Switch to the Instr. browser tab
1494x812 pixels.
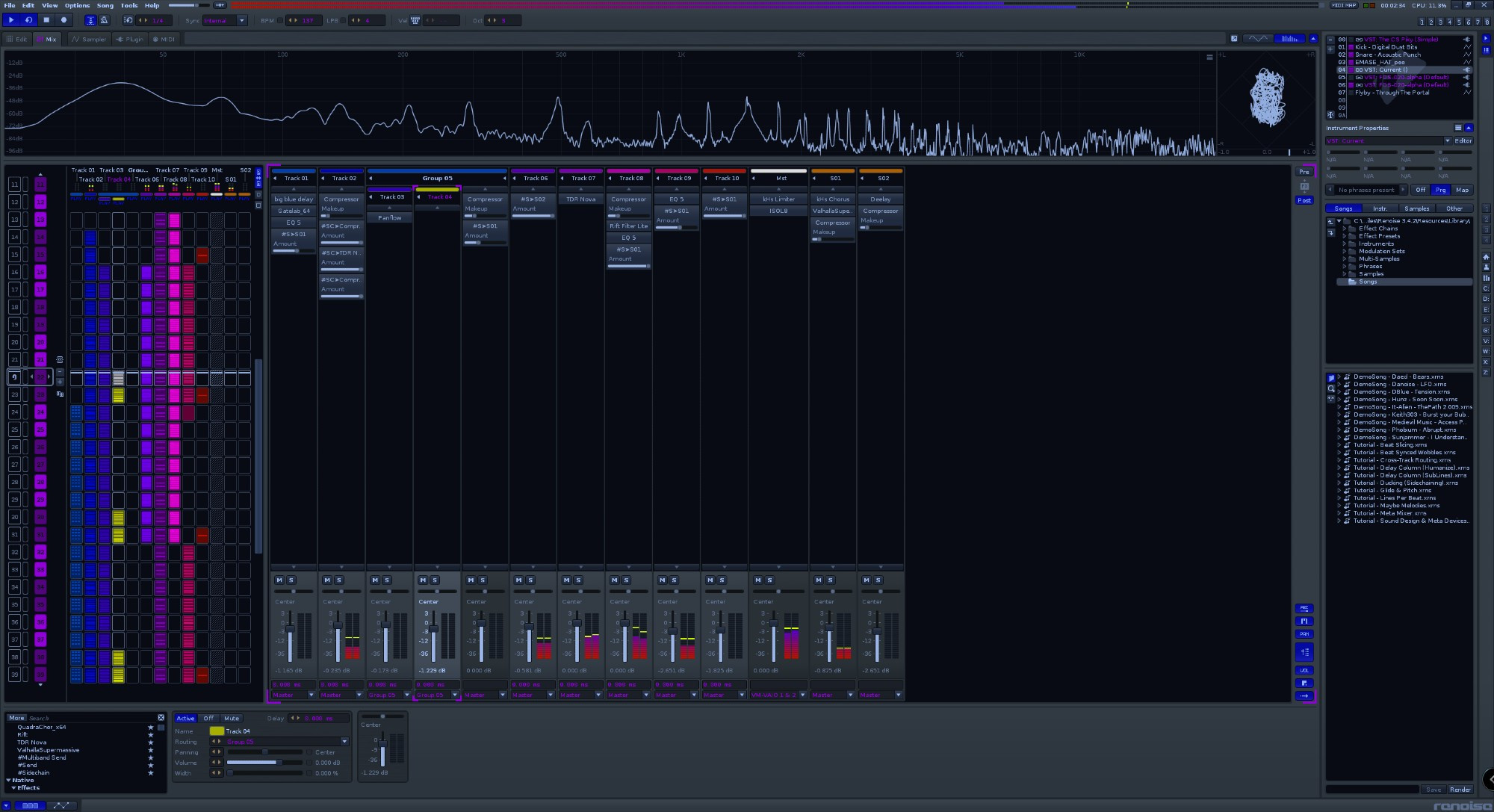pyautogui.click(x=1380, y=208)
